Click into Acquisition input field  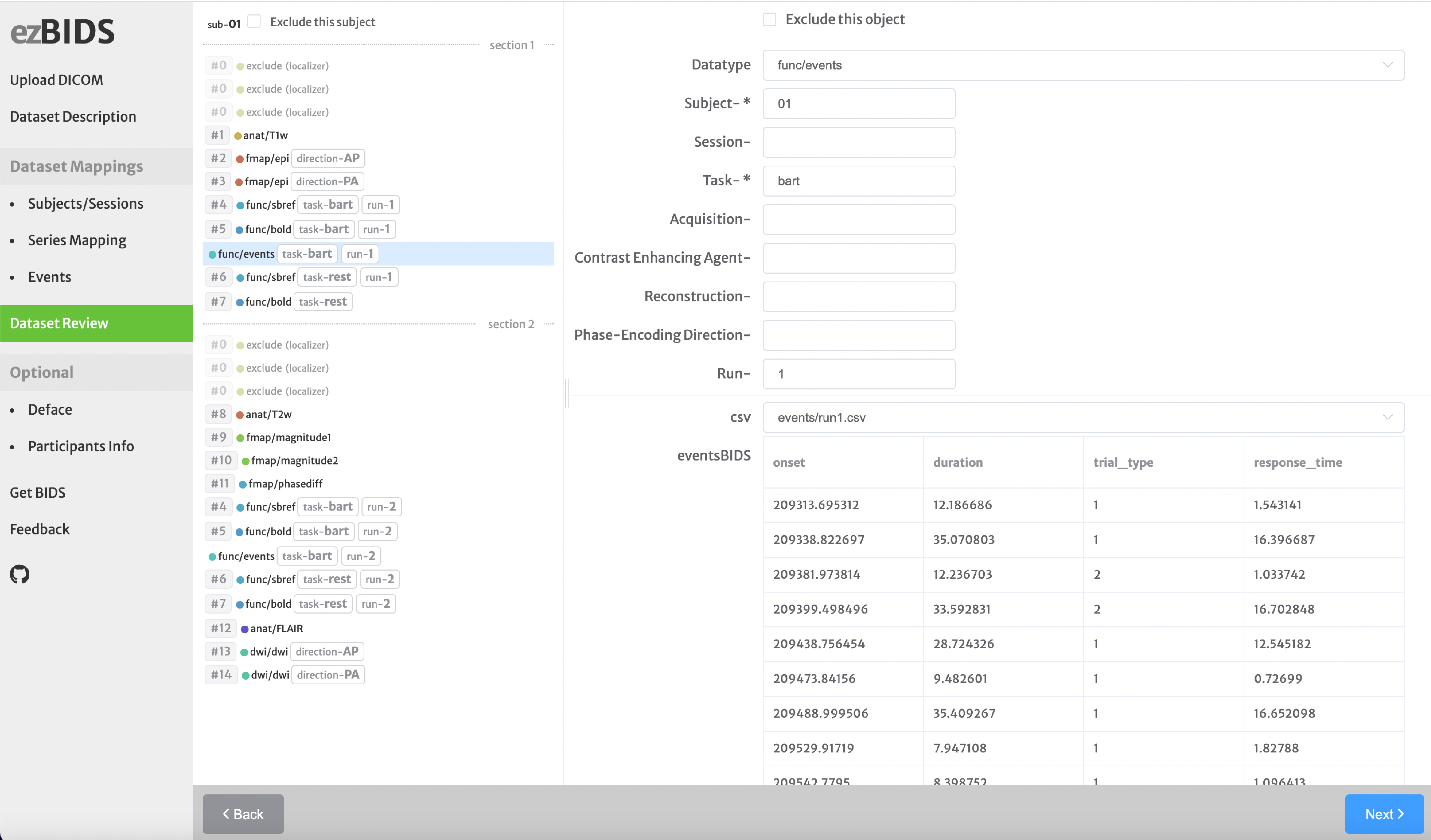[858, 220]
